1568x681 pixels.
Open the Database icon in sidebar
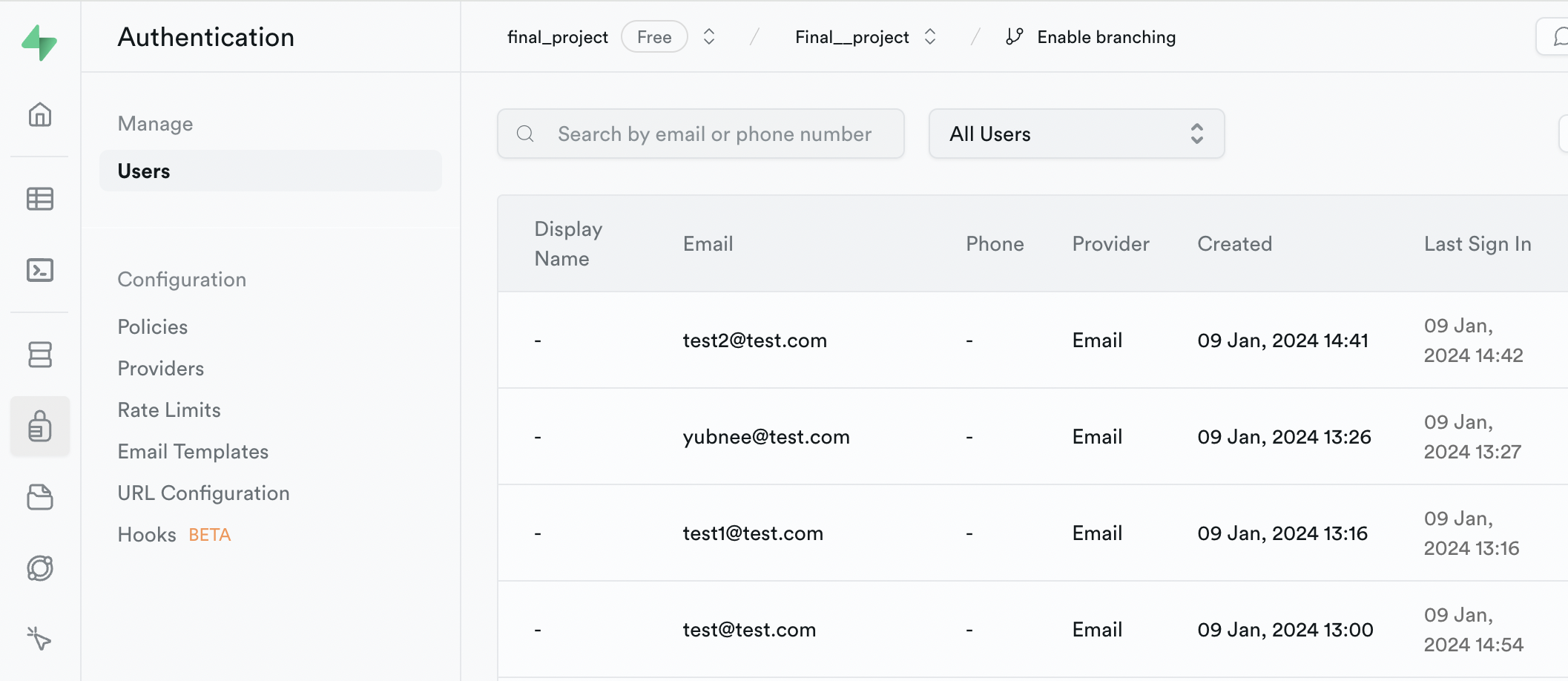[x=40, y=355]
